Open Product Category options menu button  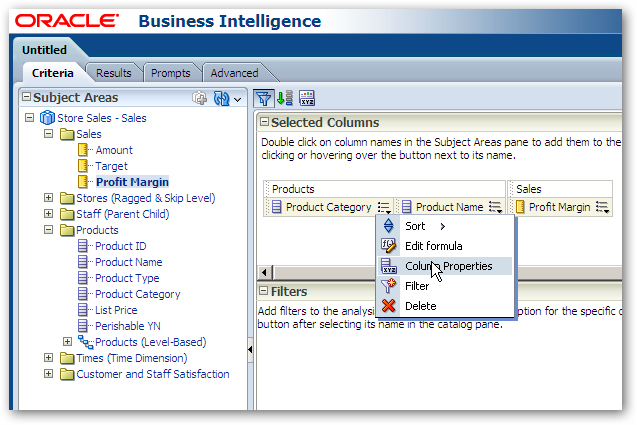[384, 208]
